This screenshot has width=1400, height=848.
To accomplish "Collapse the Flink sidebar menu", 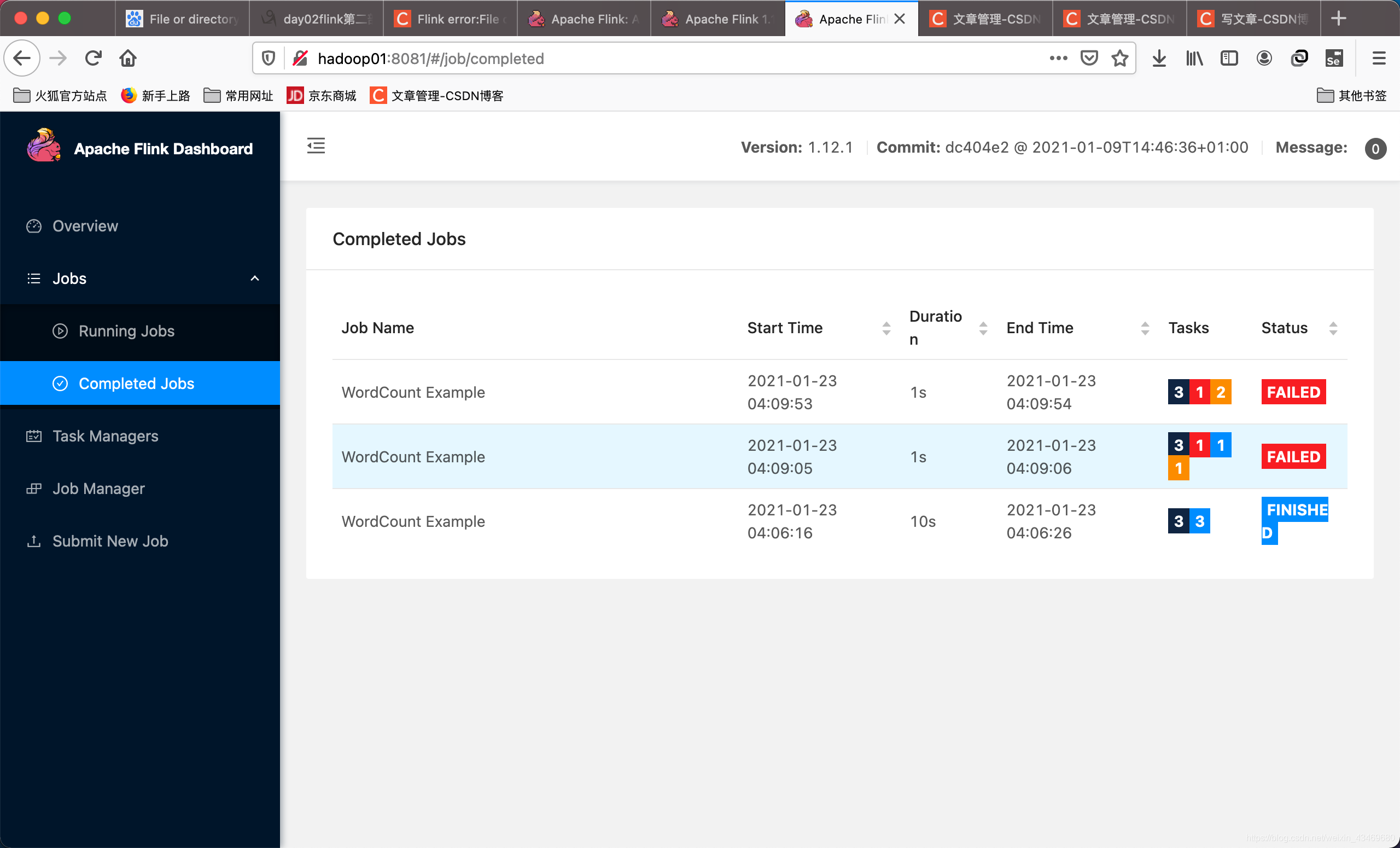I will pyautogui.click(x=316, y=146).
